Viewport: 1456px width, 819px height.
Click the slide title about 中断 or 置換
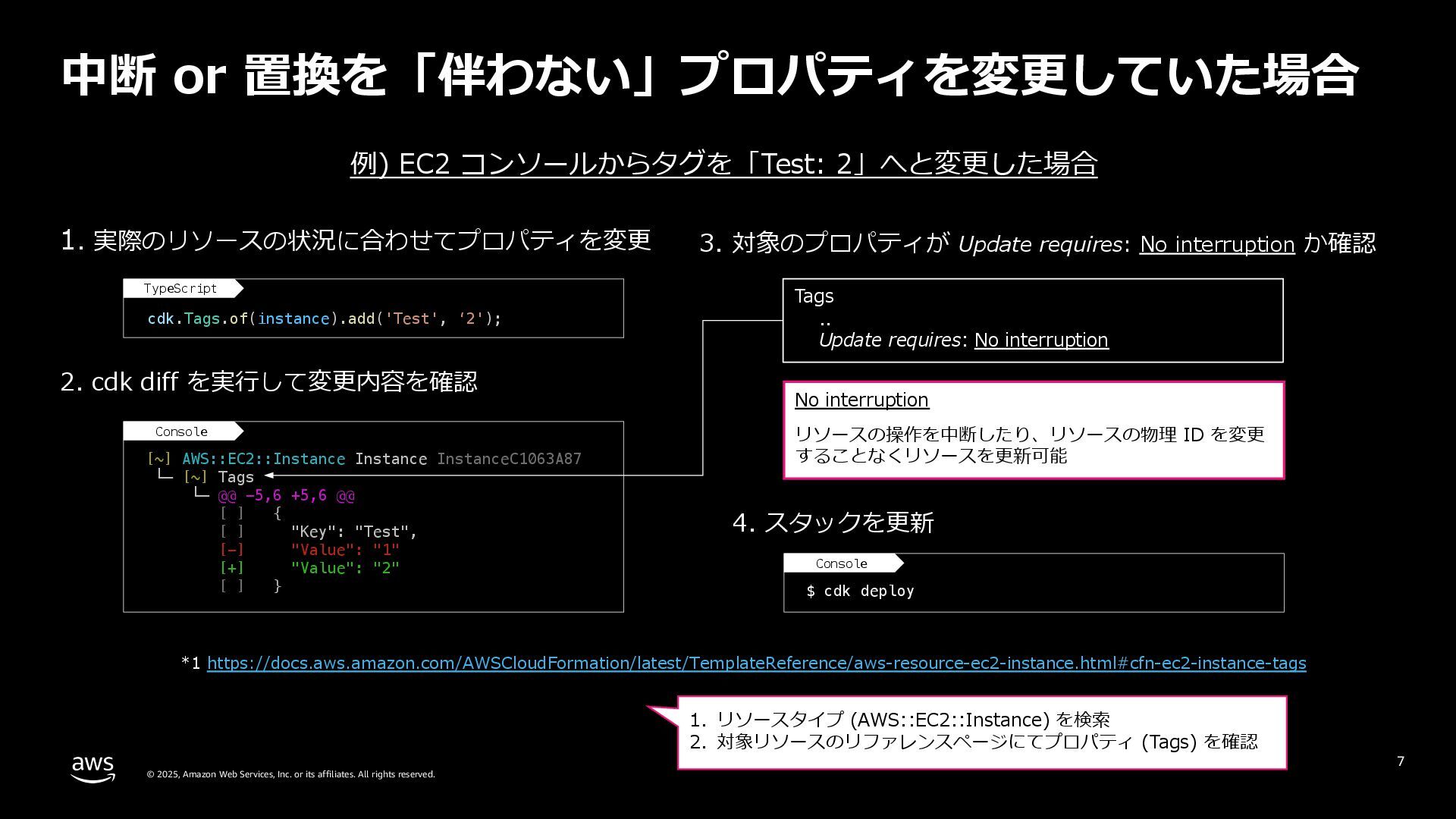point(709,76)
